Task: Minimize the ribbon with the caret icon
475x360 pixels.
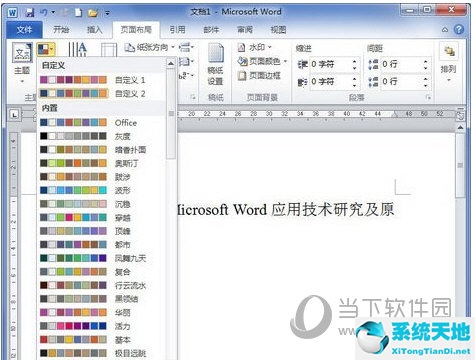Action: [x=445, y=30]
